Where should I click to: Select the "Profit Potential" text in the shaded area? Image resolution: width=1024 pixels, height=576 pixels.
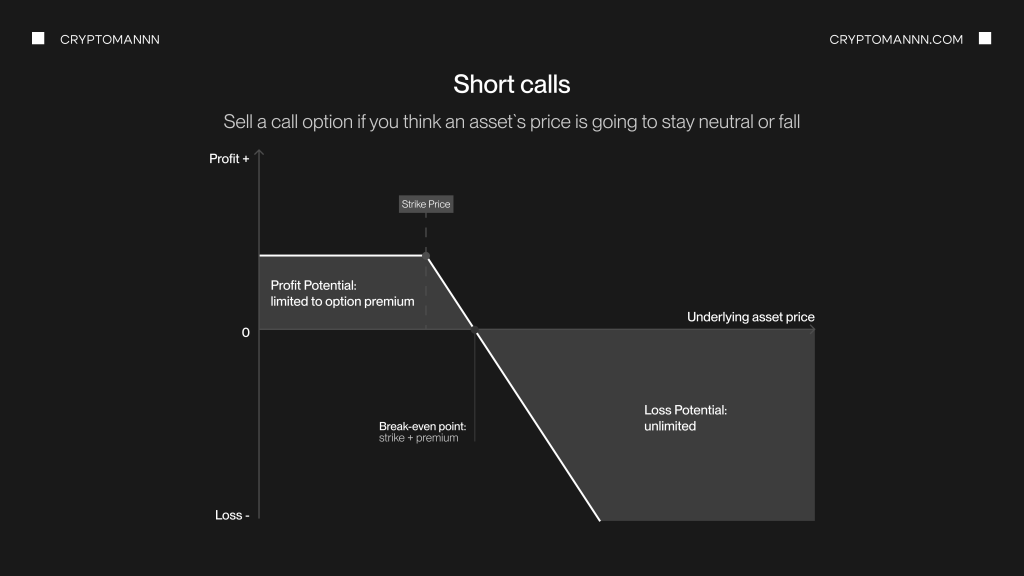pos(306,285)
